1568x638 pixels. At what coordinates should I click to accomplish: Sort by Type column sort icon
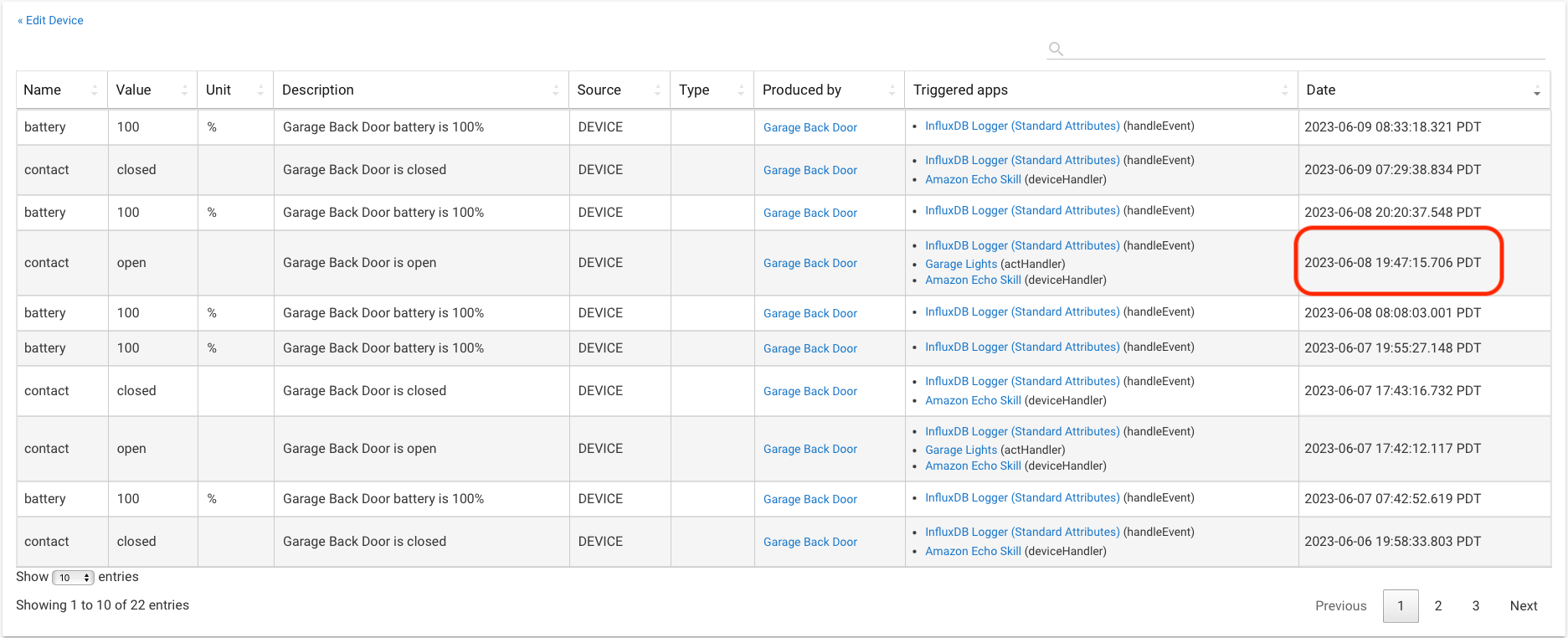click(x=741, y=90)
